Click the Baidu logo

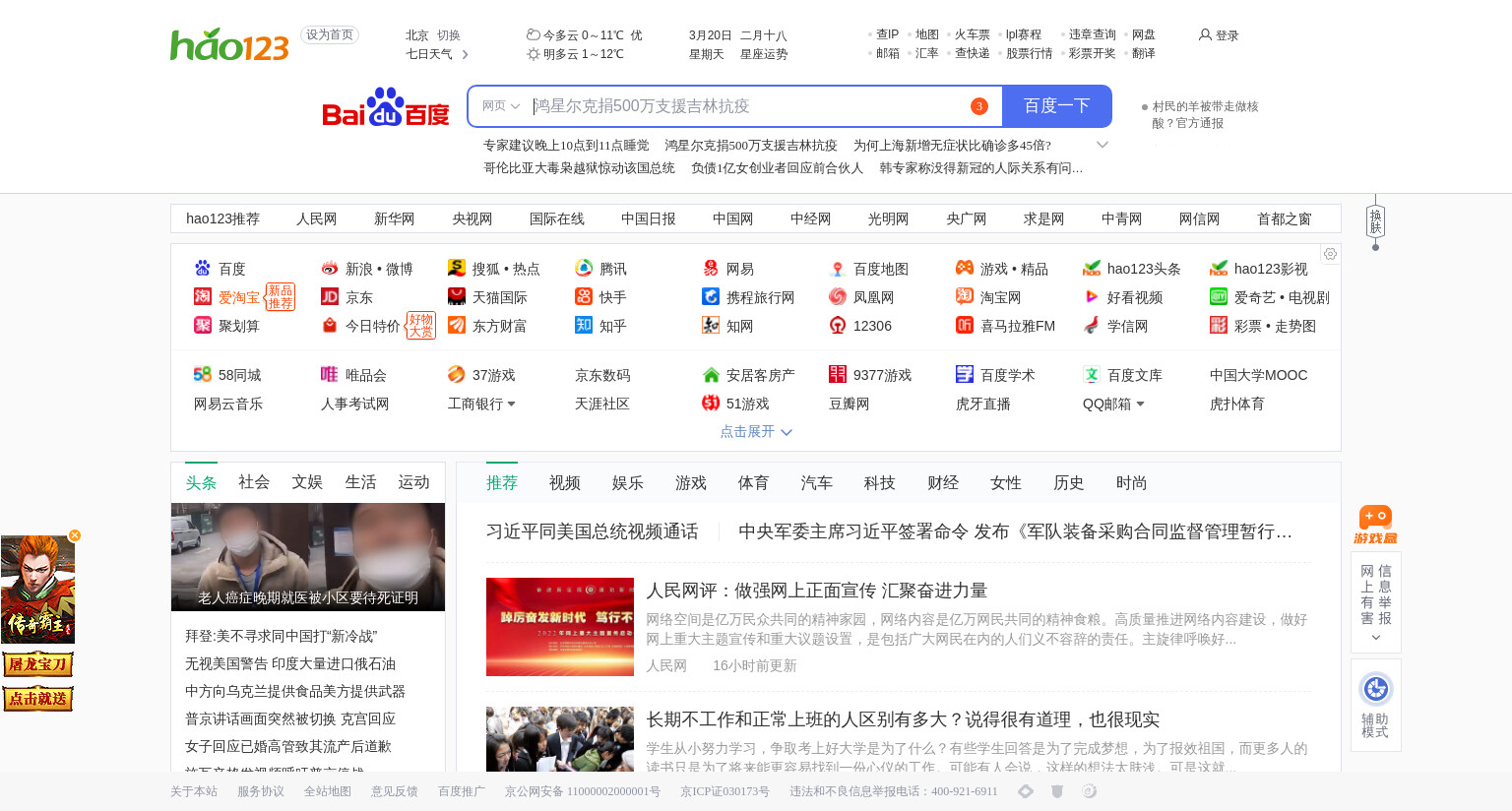[386, 107]
